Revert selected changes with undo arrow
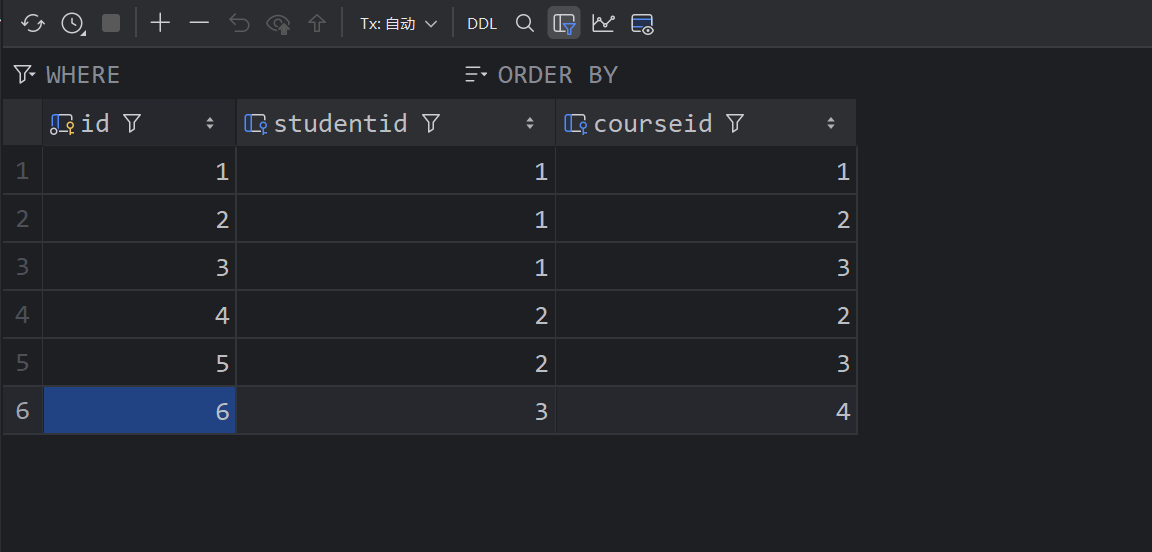Screen dimensions: 1152x552 click(240, 24)
